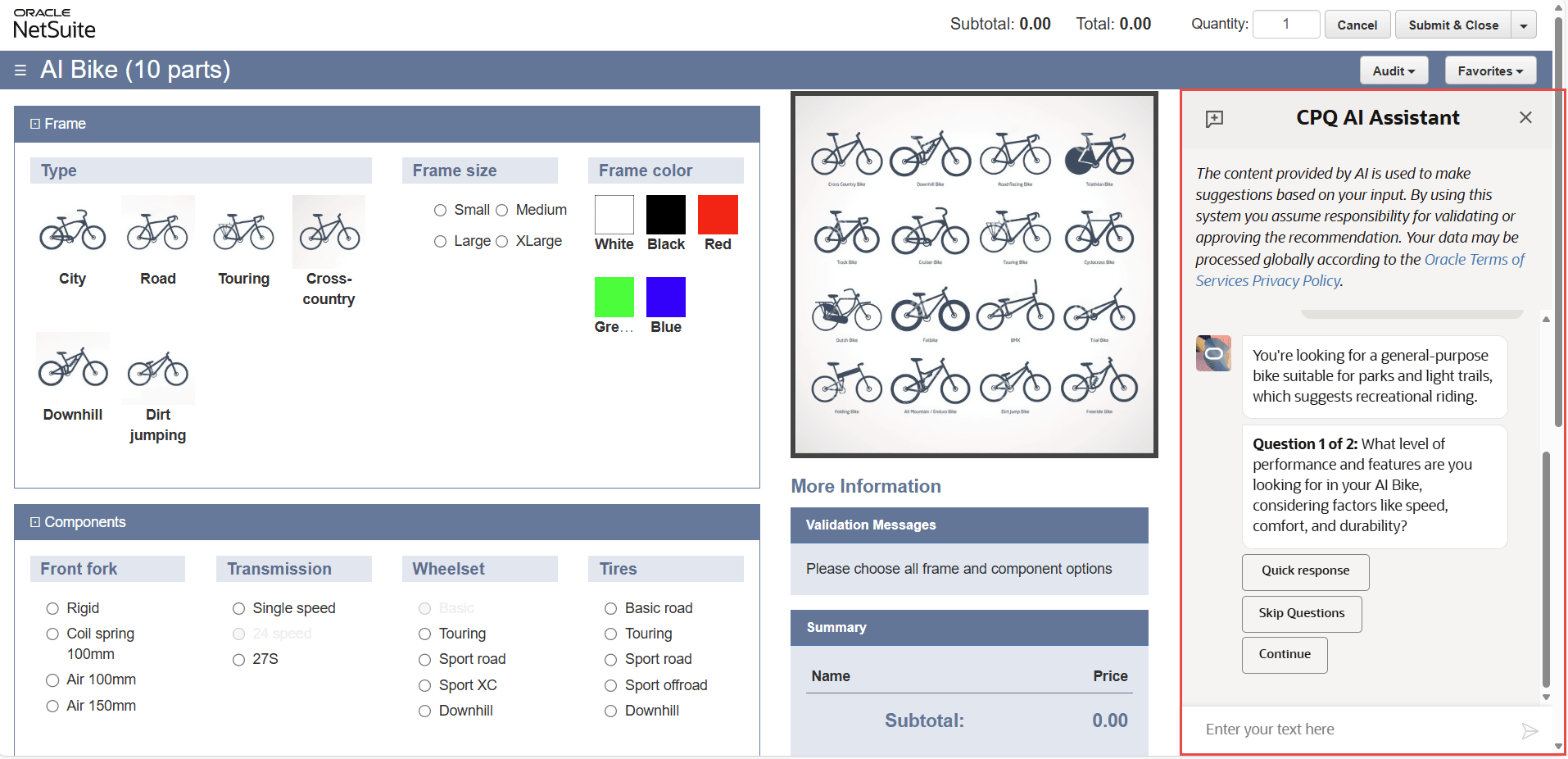Select Sport offroad tires
Screen dimensions: 1568x759
[x=610, y=686]
